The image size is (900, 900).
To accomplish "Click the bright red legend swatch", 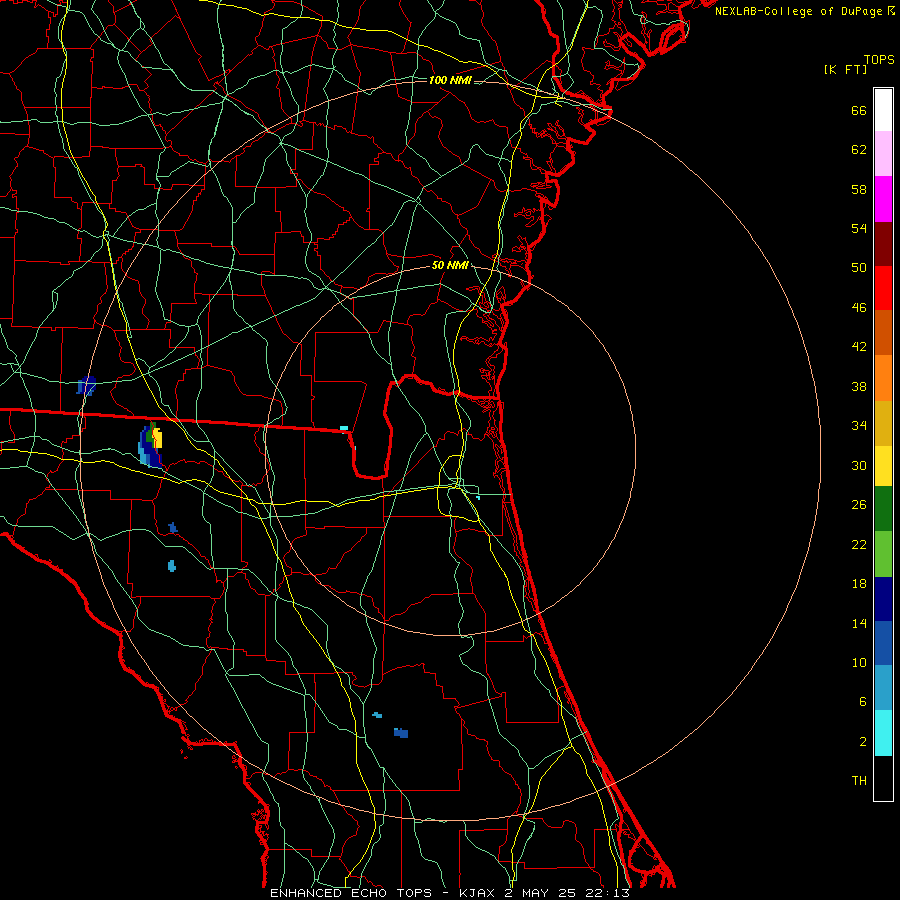I will click(883, 288).
